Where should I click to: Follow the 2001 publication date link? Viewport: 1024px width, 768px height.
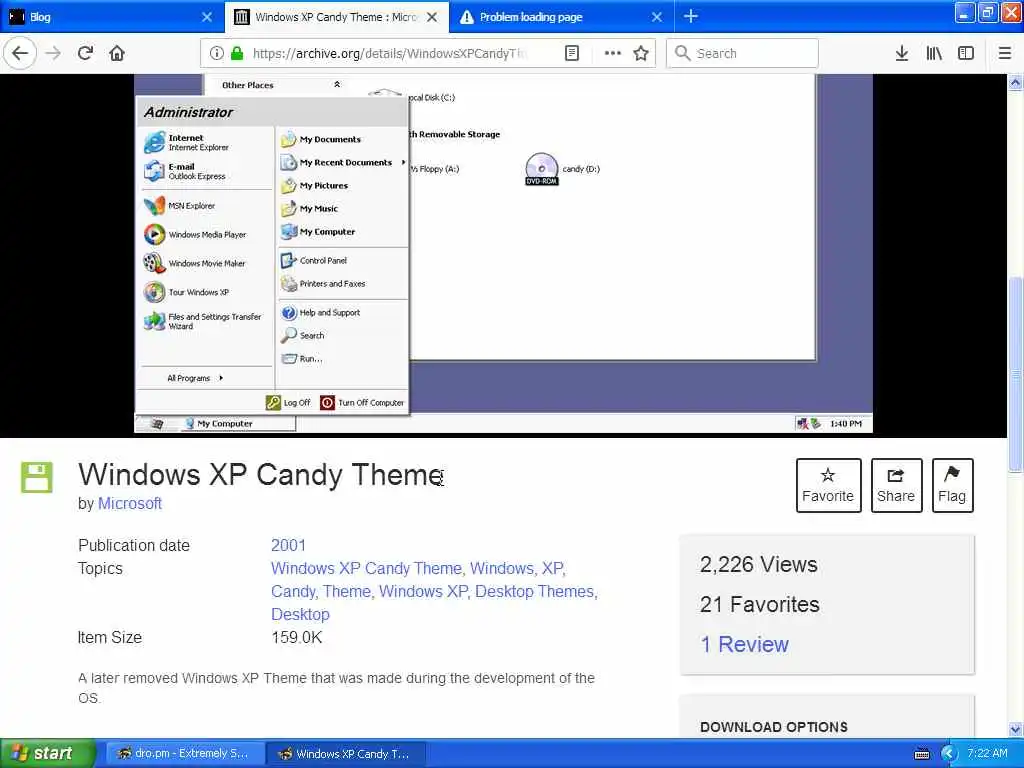(288, 545)
